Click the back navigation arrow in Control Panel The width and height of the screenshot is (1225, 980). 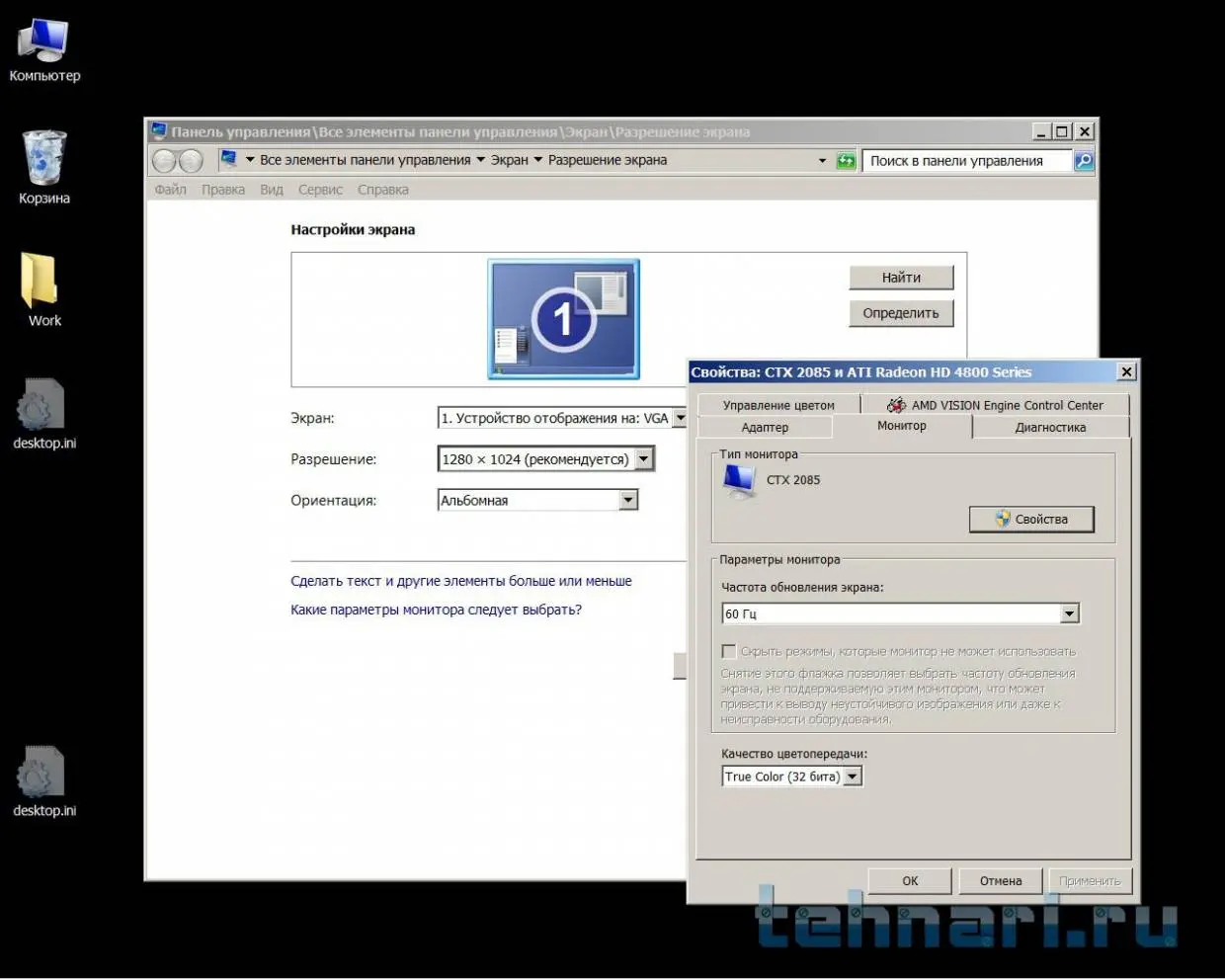[164, 160]
